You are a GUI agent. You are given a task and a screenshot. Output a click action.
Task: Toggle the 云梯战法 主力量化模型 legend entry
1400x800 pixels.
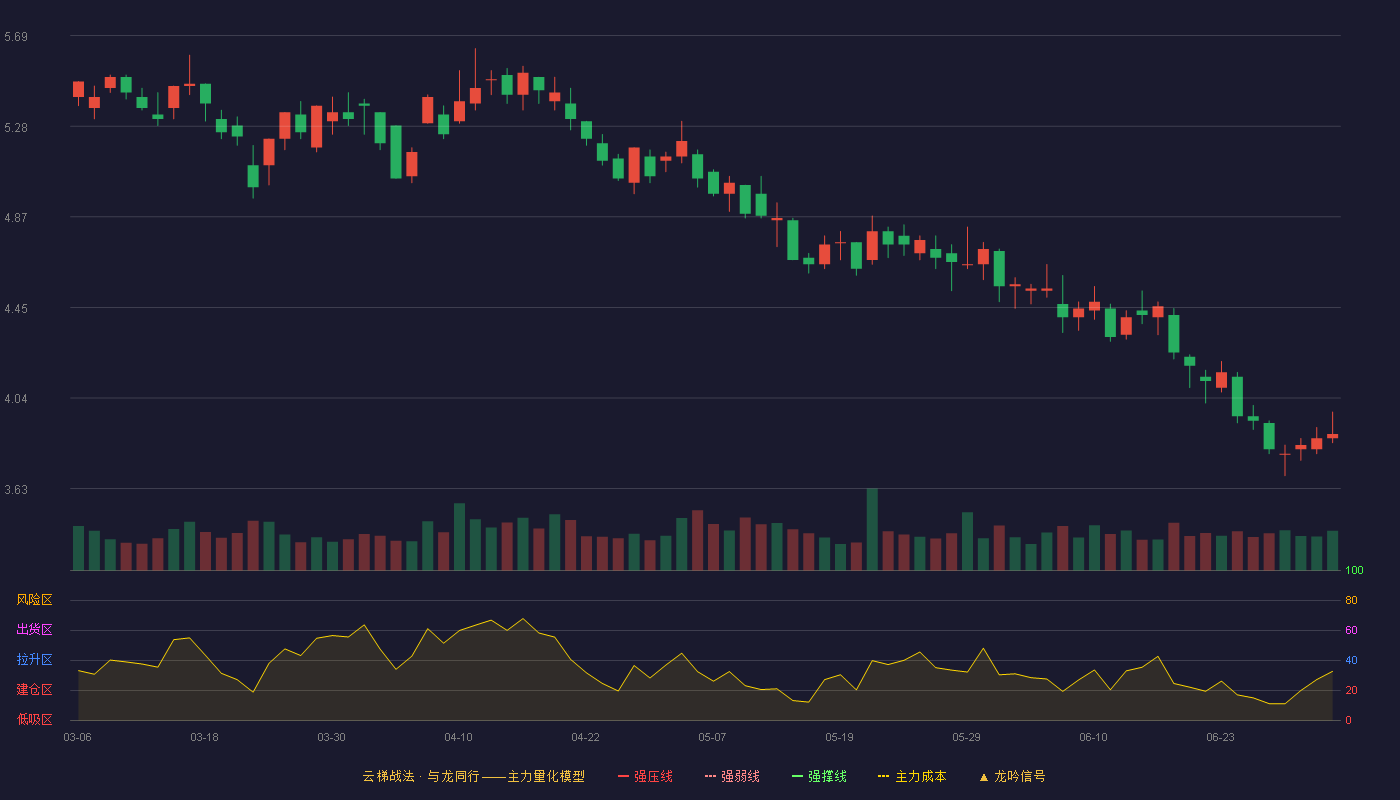[x=474, y=776]
